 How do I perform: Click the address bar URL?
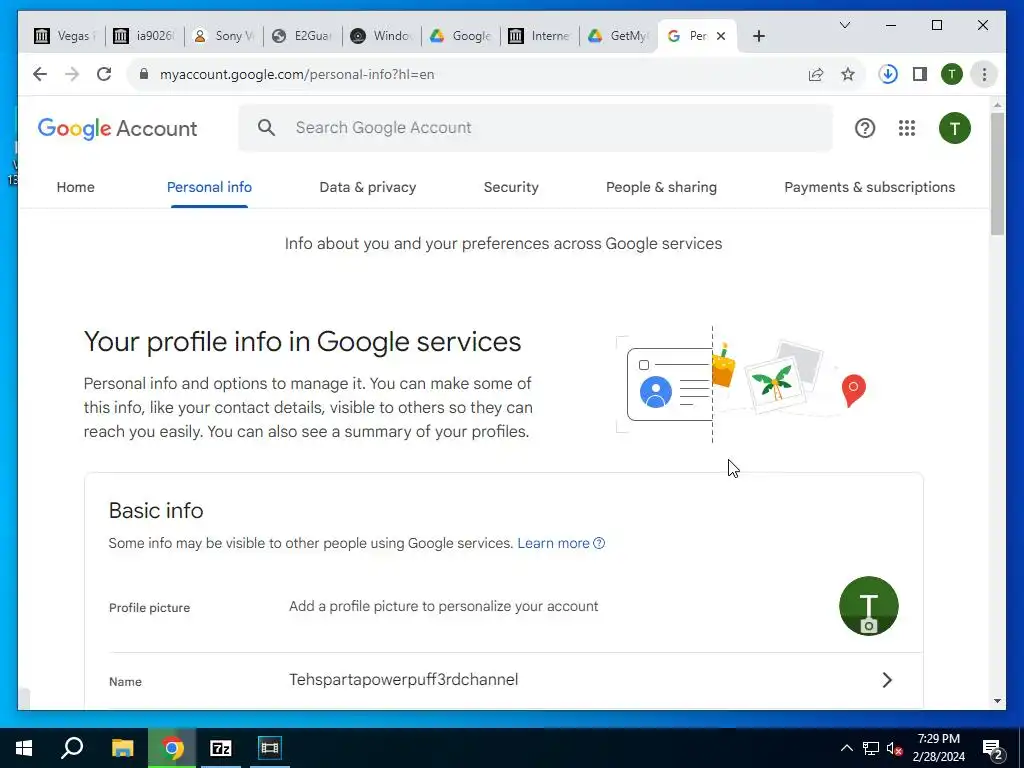click(x=297, y=74)
